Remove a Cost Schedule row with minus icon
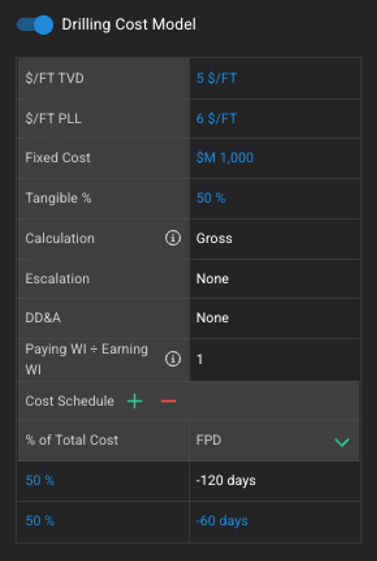Screen dimensions: 377x561 coord(168,401)
